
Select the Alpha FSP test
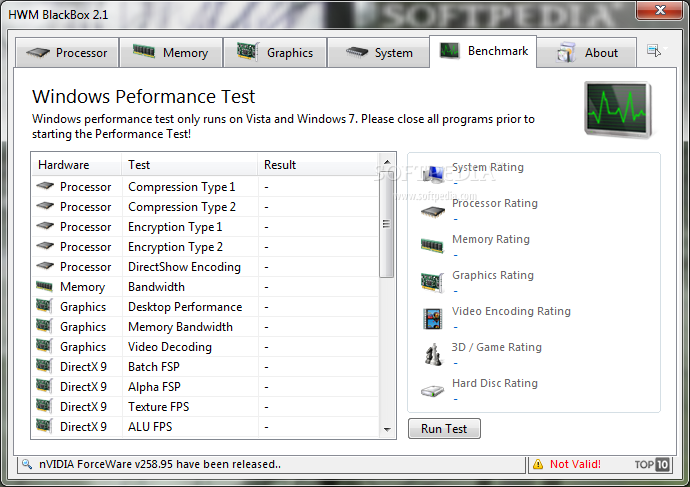(205, 387)
